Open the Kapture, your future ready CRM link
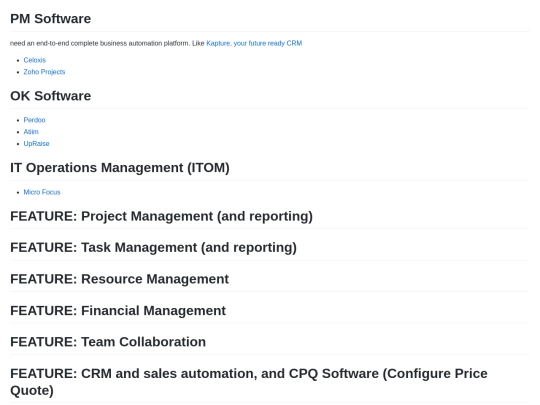Image resolution: width=540 pixels, height=405 pixels. coord(254,43)
